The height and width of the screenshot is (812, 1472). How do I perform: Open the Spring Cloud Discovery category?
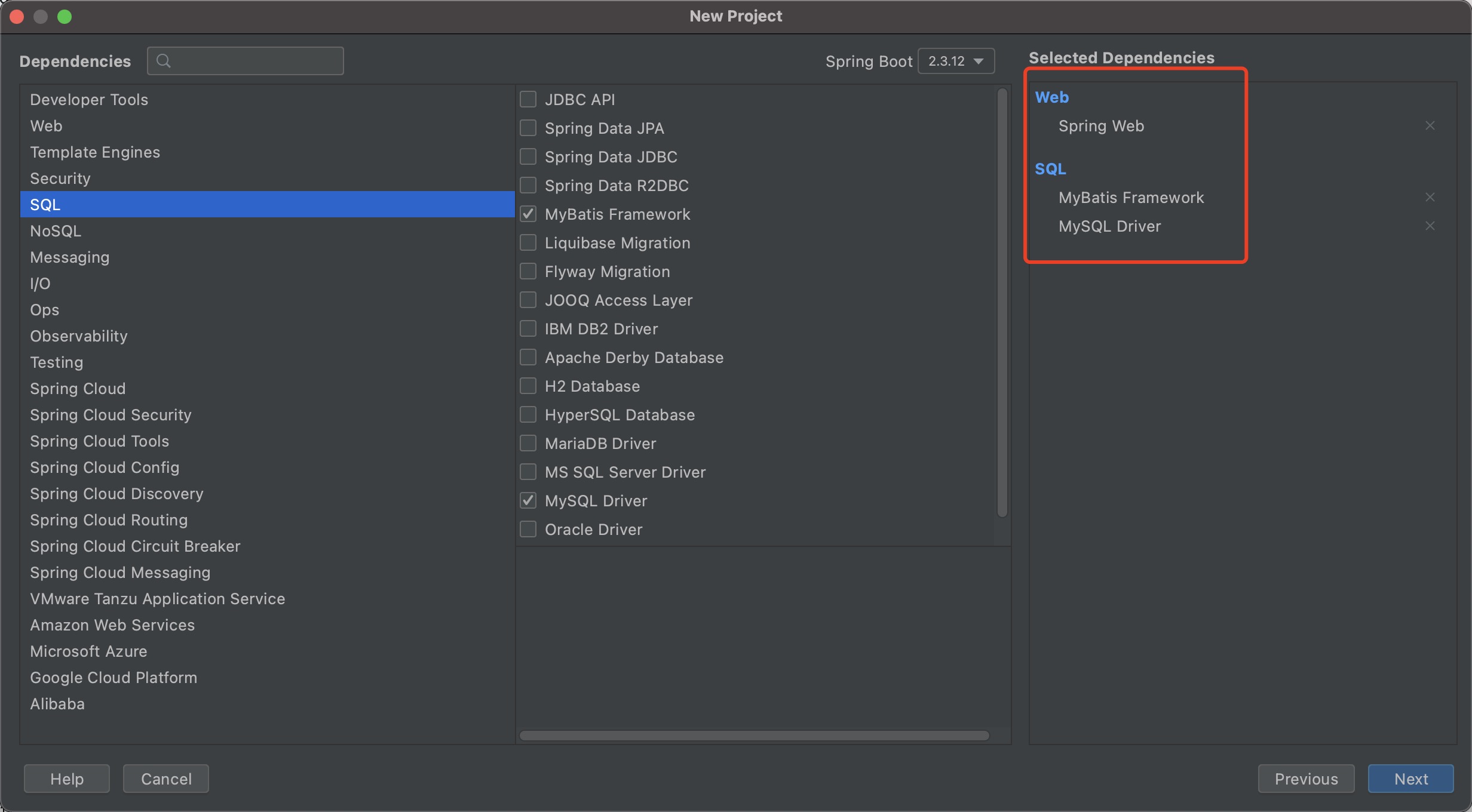(267, 493)
